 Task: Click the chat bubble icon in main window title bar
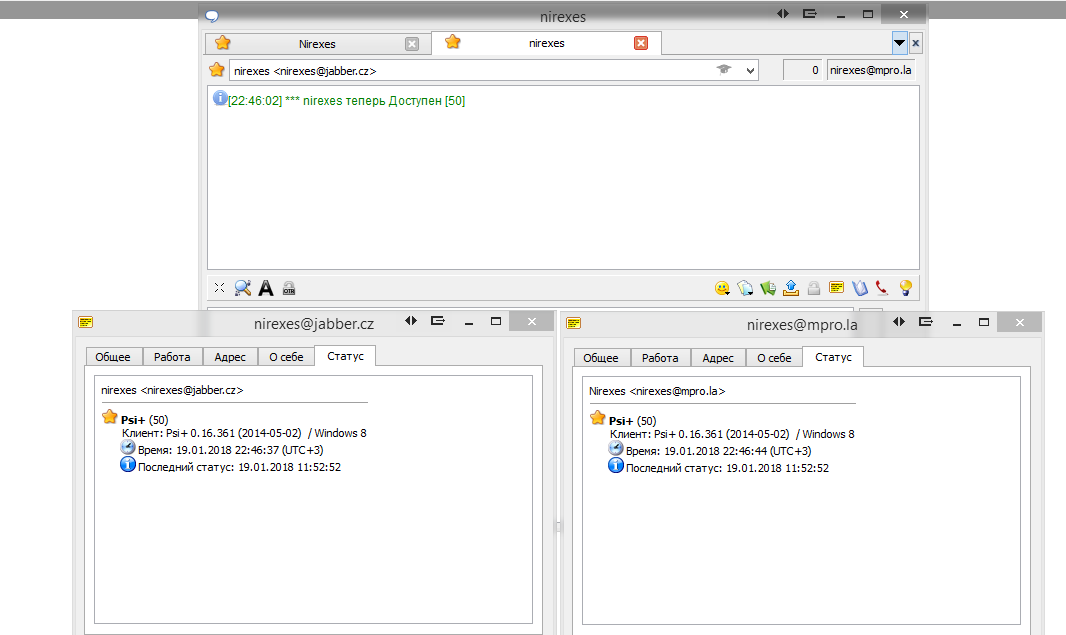(x=212, y=16)
